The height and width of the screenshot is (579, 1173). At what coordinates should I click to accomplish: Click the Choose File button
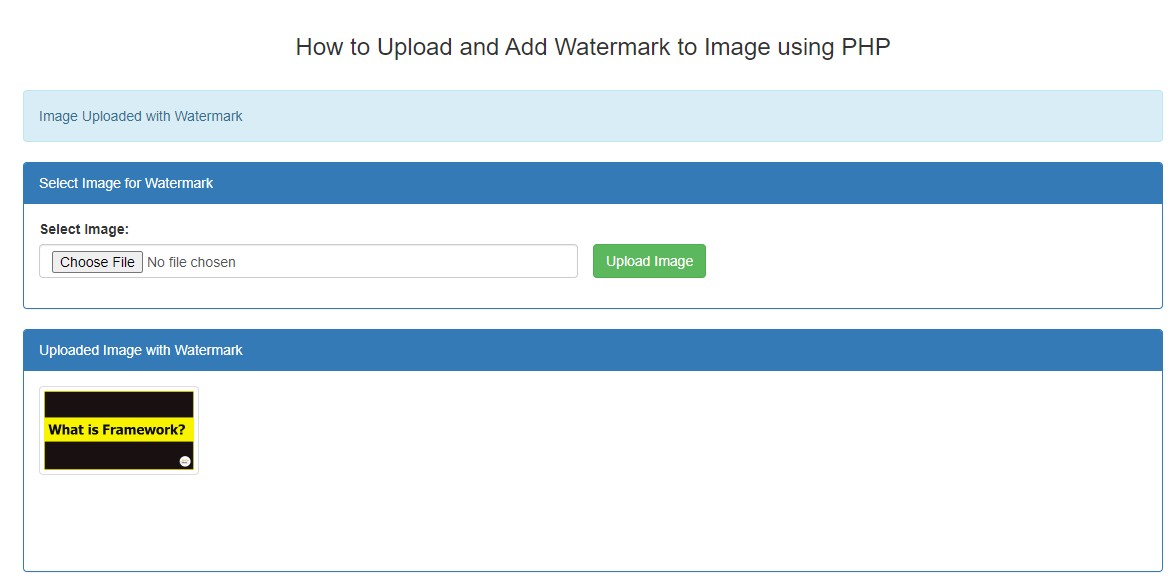[x=97, y=262]
